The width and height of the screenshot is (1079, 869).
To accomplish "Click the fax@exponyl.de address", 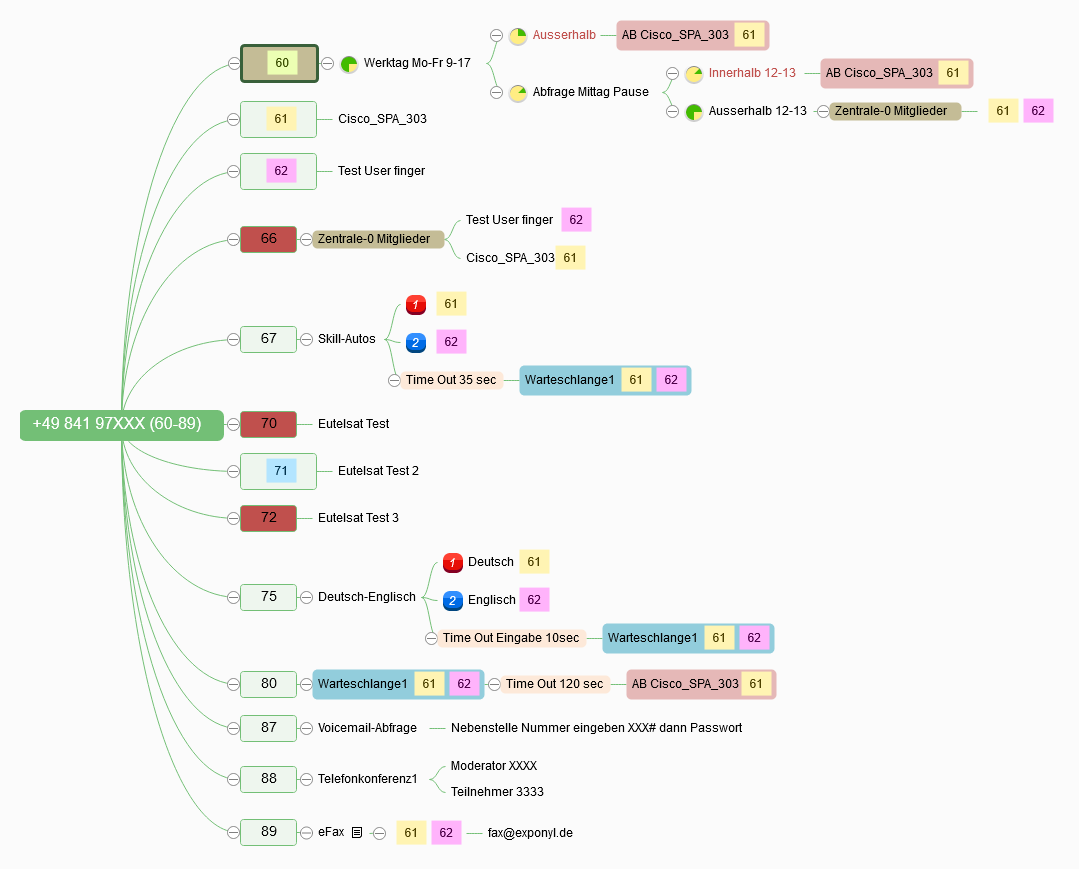I will (530, 833).
